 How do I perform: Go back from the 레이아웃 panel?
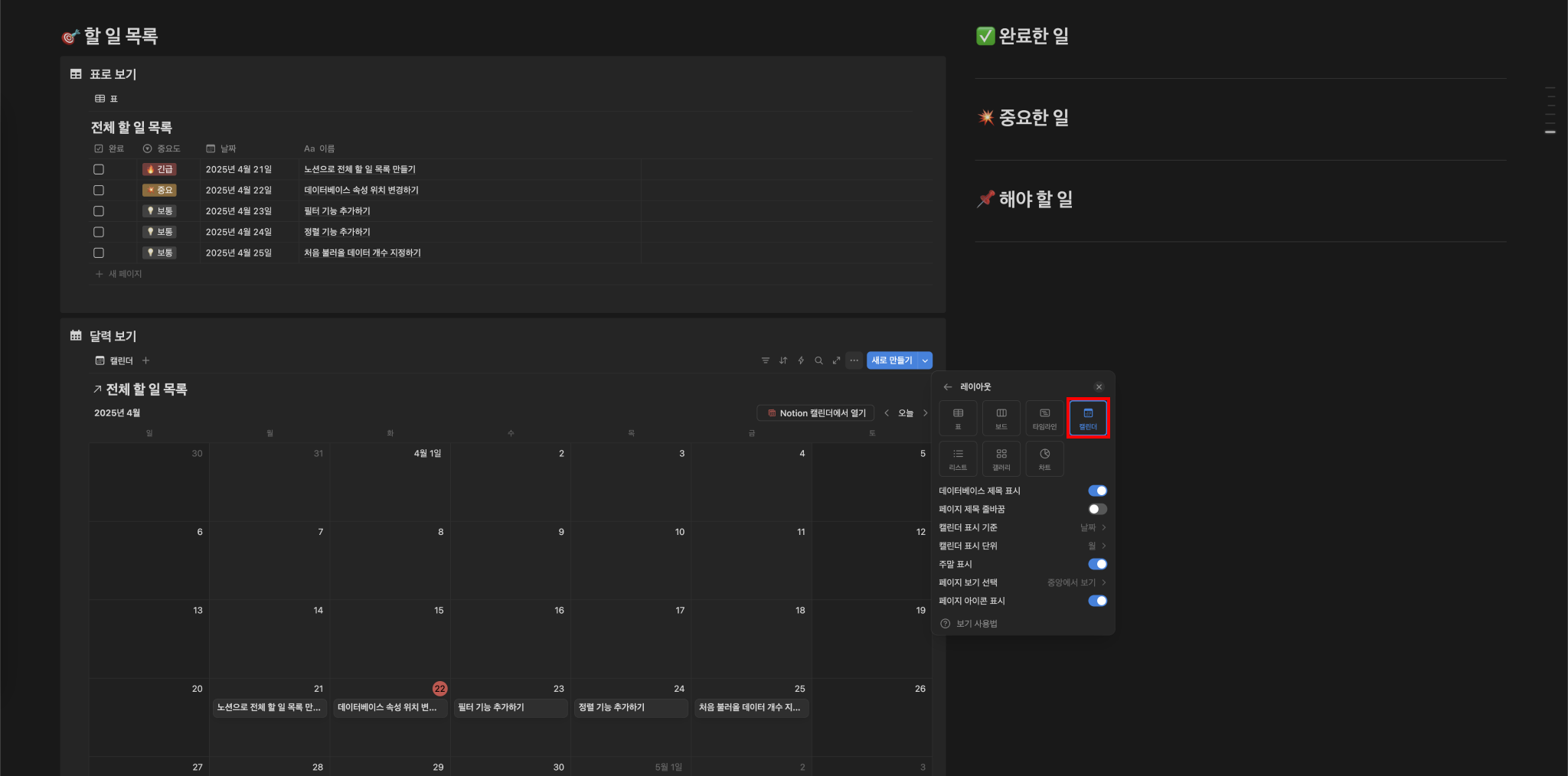[948, 387]
